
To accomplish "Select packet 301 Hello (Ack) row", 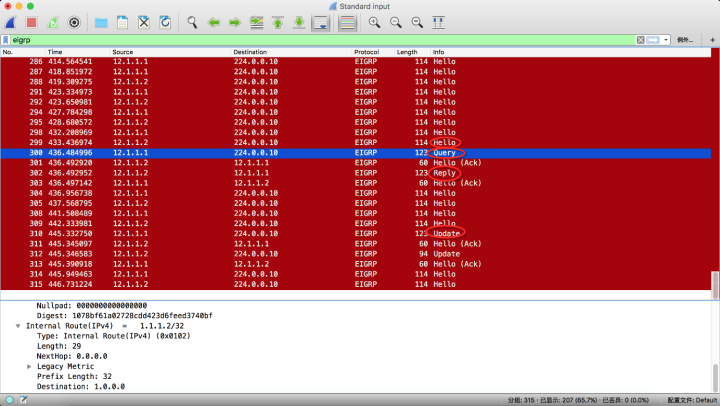I will (x=356, y=163).
